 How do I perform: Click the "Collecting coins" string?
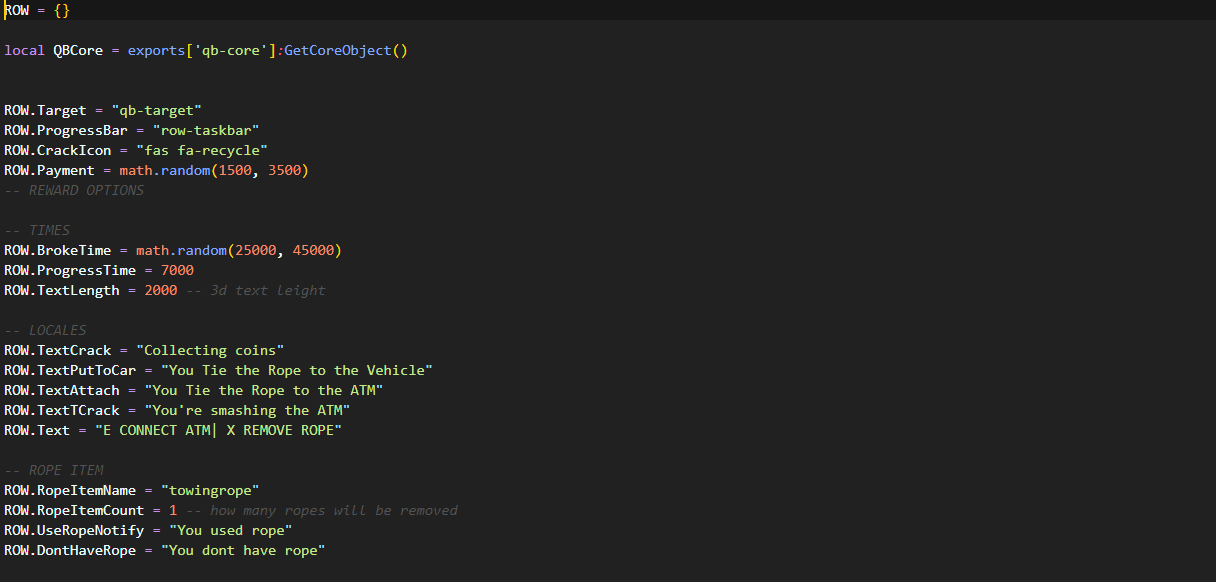(x=210, y=350)
